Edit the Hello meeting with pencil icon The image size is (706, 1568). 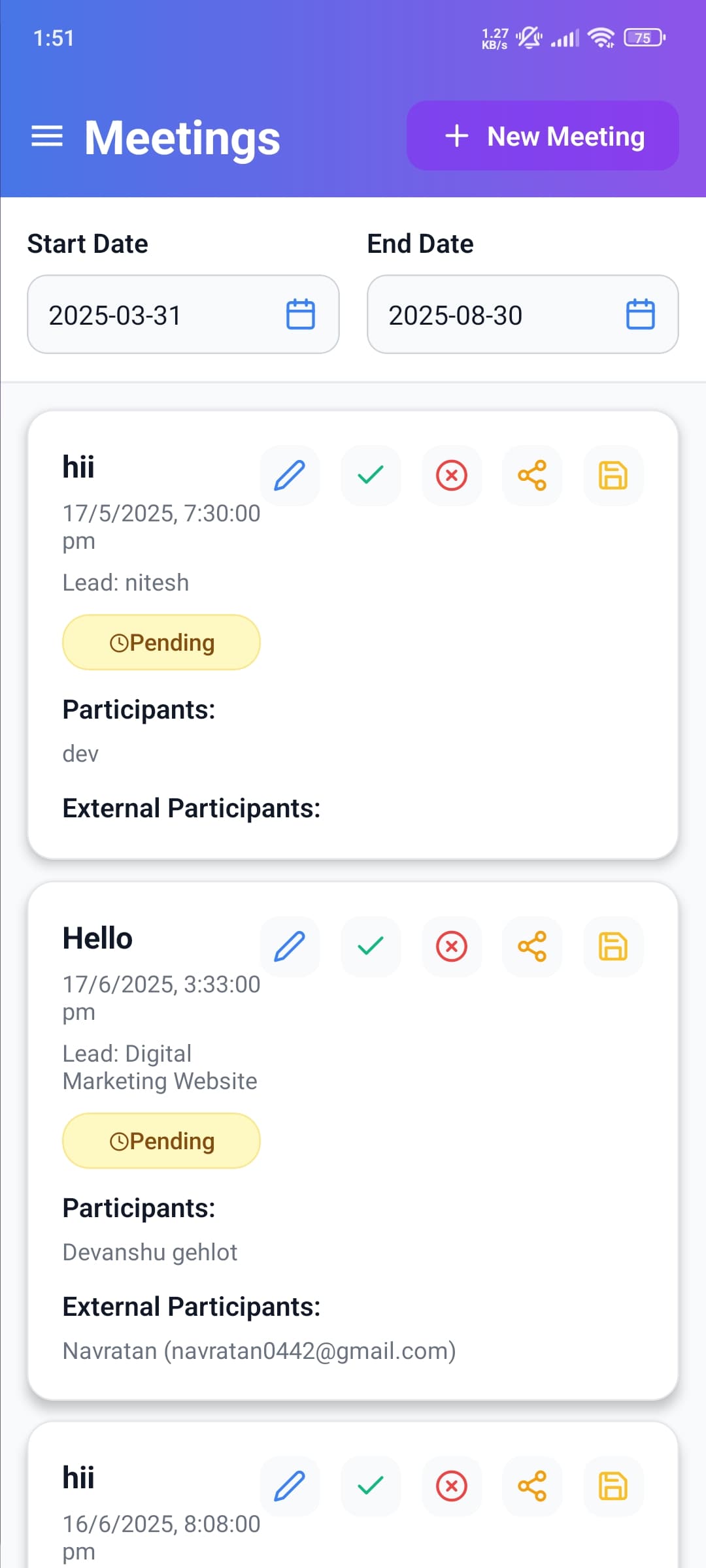click(x=290, y=946)
